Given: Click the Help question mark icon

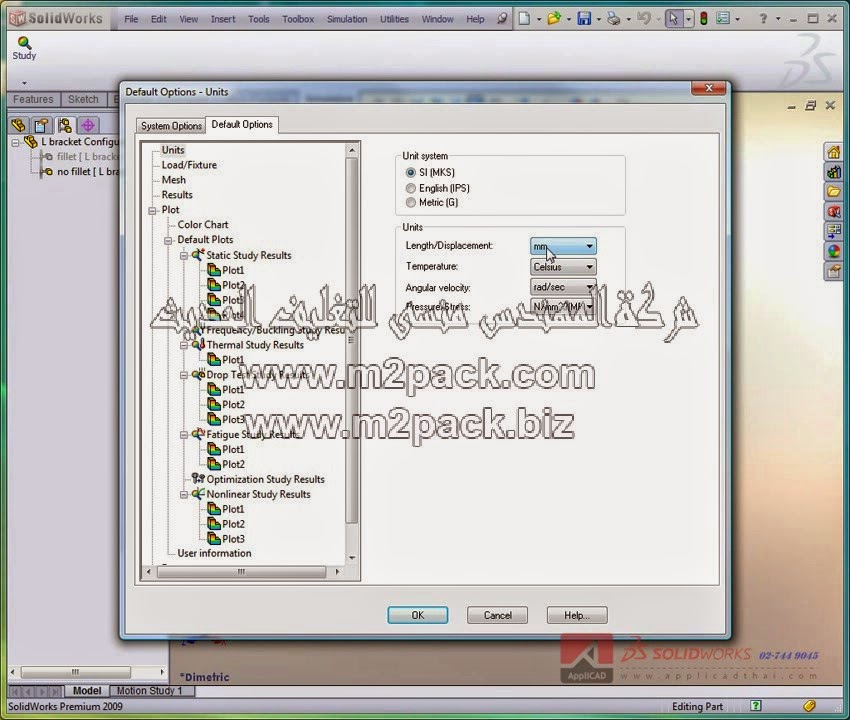Looking at the screenshot, I should coord(763,18).
